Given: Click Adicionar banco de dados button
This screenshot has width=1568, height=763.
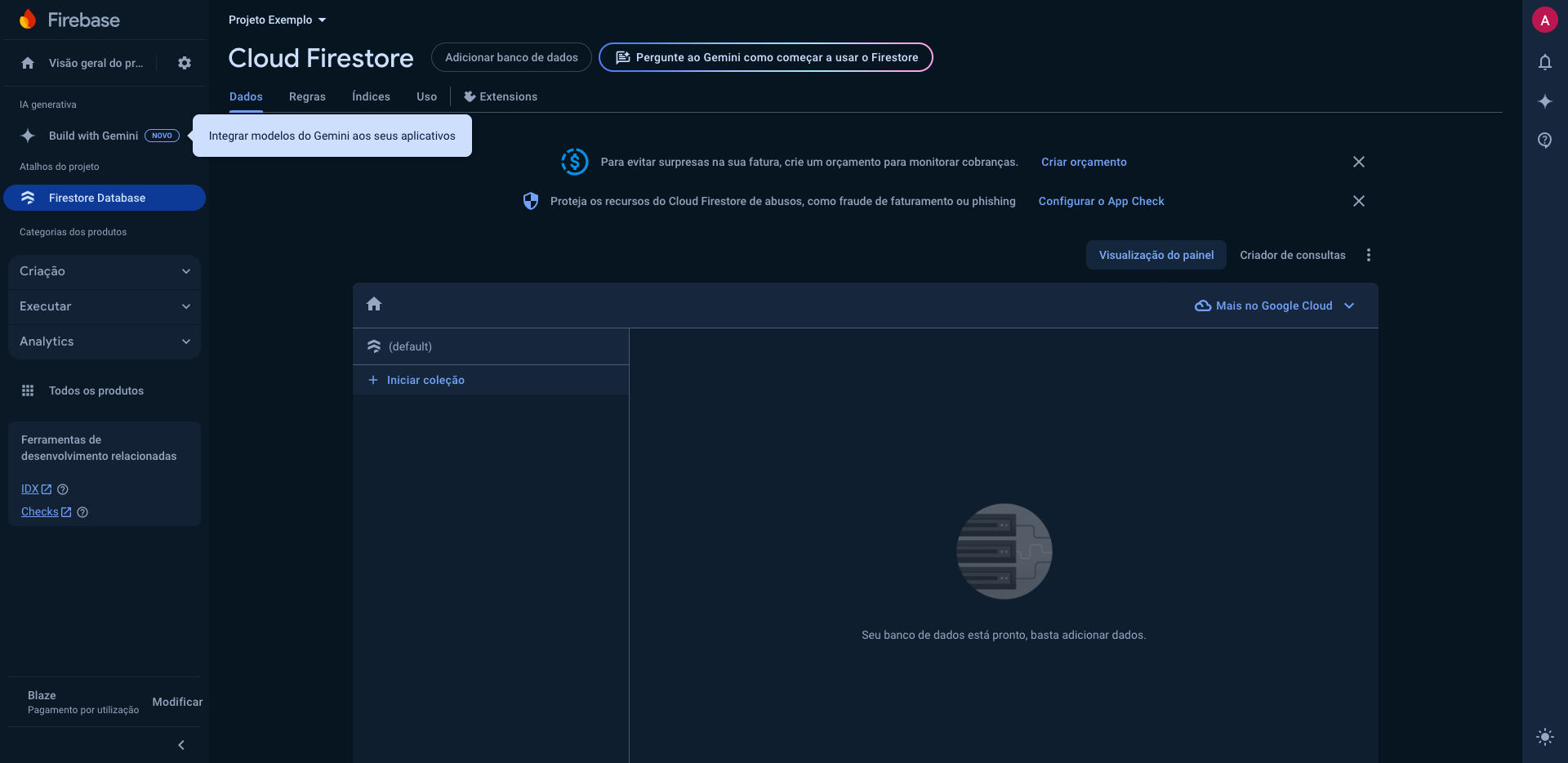Looking at the screenshot, I should (511, 57).
